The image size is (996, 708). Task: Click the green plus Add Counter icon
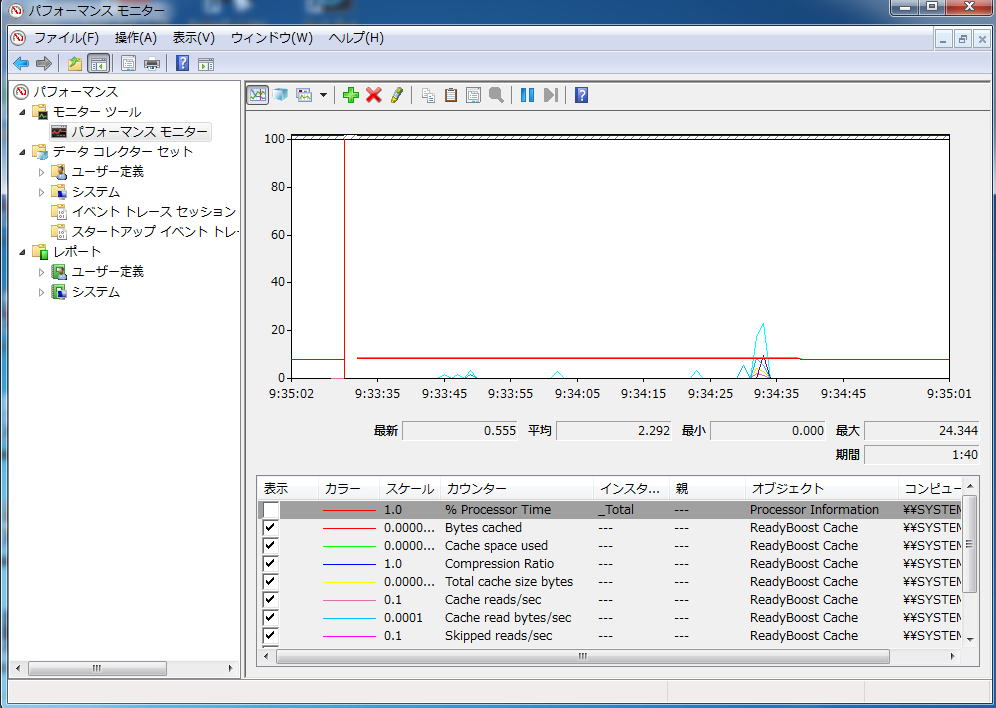click(350, 95)
